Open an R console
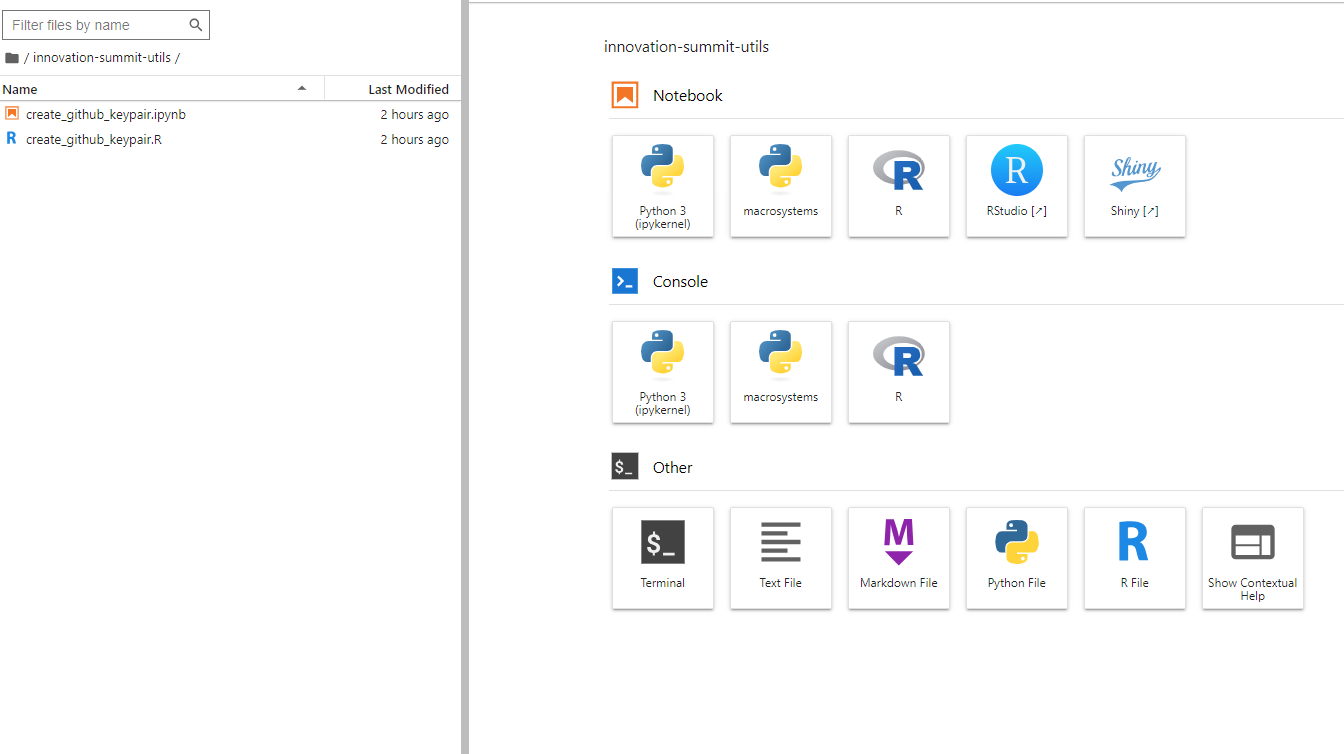This screenshot has height=754, width=1344. coord(899,372)
